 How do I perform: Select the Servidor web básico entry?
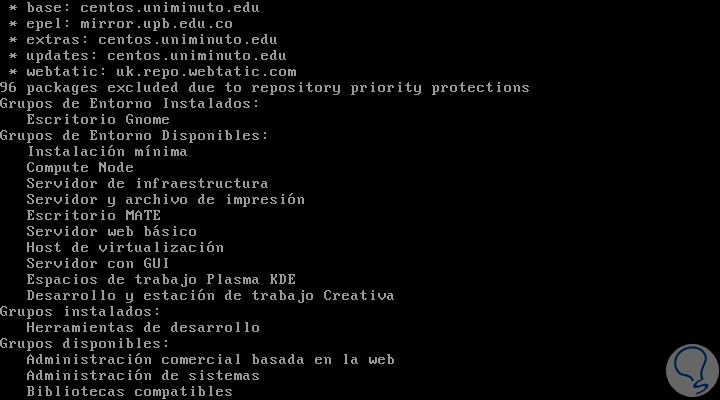[111, 232]
